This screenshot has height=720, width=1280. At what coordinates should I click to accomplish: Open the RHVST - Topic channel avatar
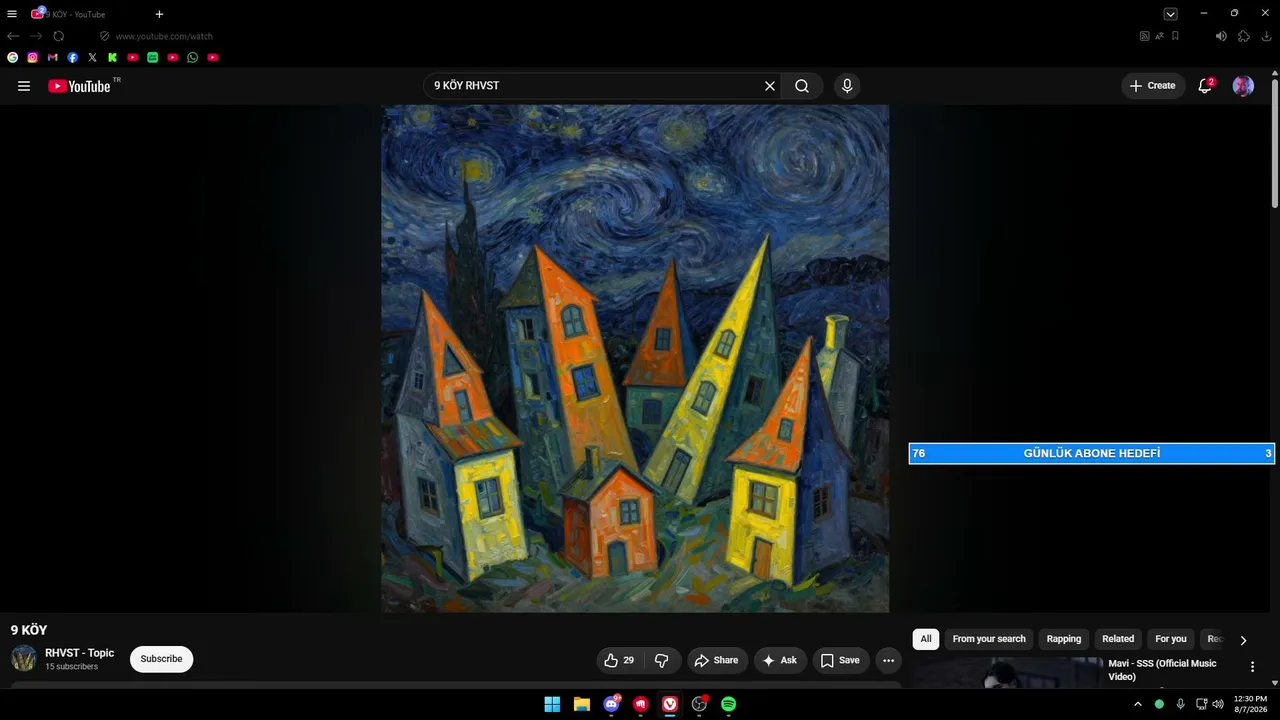coord(24,659)
